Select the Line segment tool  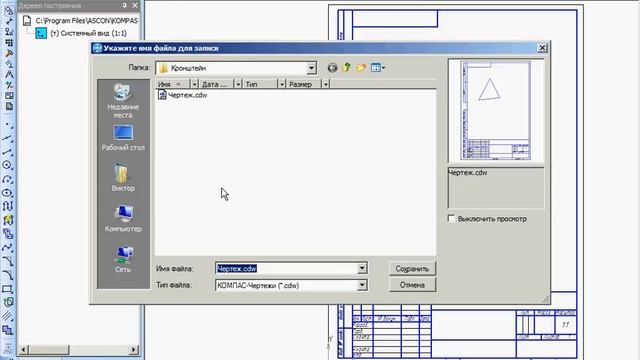tap(8, 152)
